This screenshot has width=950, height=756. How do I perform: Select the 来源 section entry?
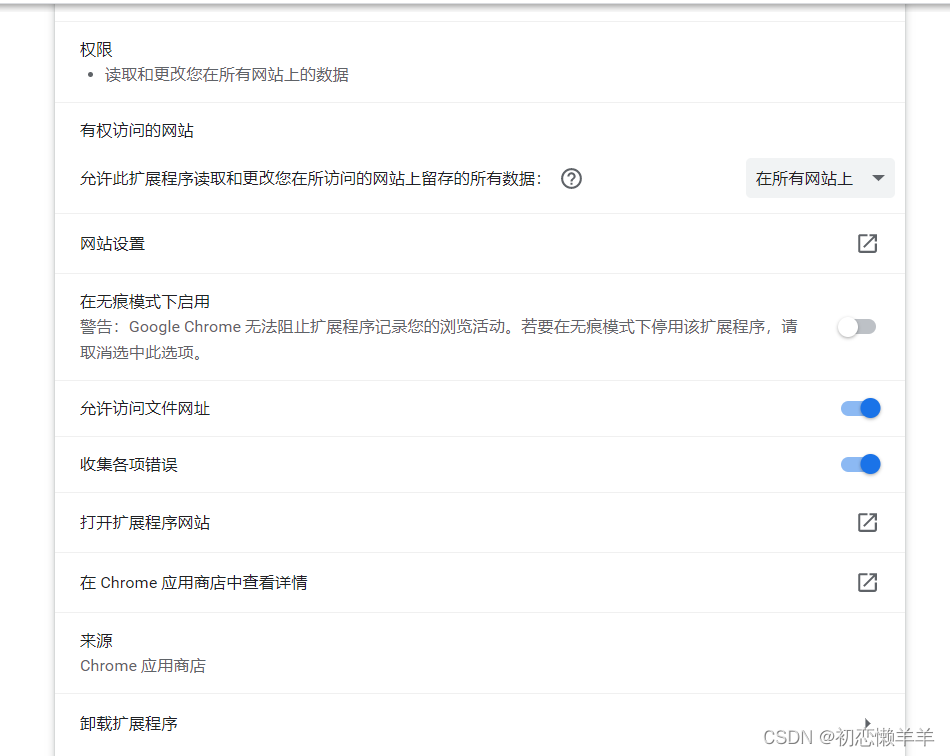point(95,640)
